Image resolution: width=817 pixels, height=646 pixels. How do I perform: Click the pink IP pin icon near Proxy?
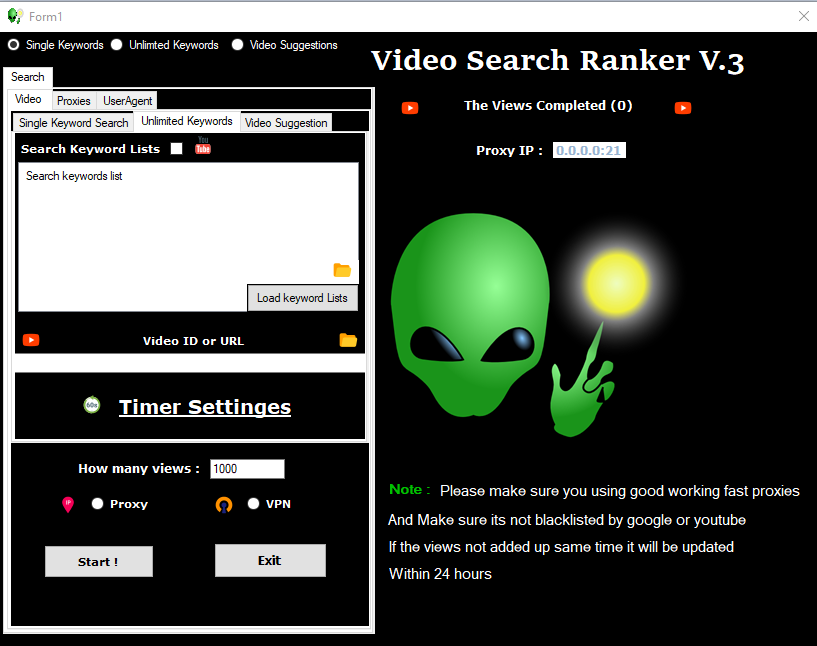[67, 504]
